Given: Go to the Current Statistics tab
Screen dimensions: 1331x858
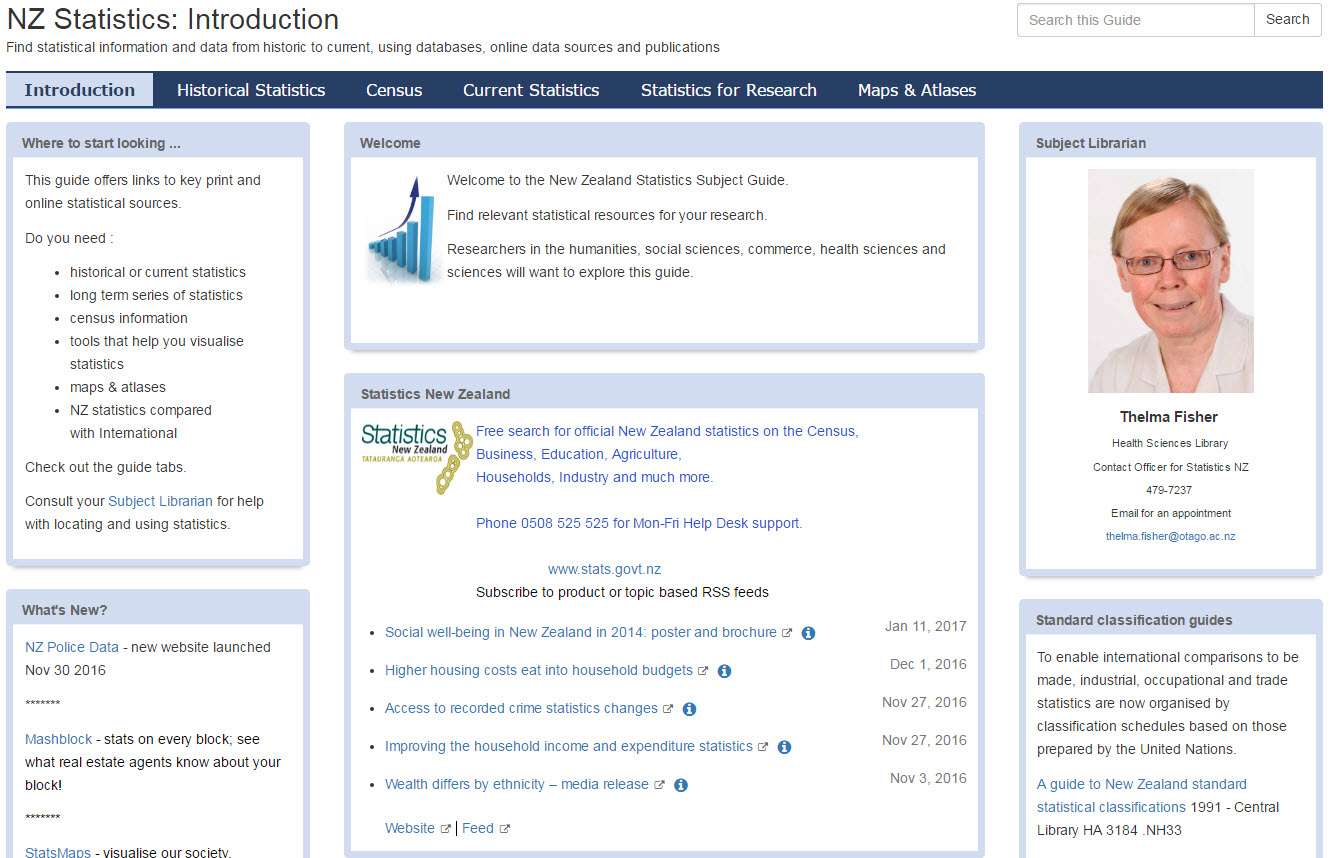Looking at the screenshot, I should pos(531,90).
